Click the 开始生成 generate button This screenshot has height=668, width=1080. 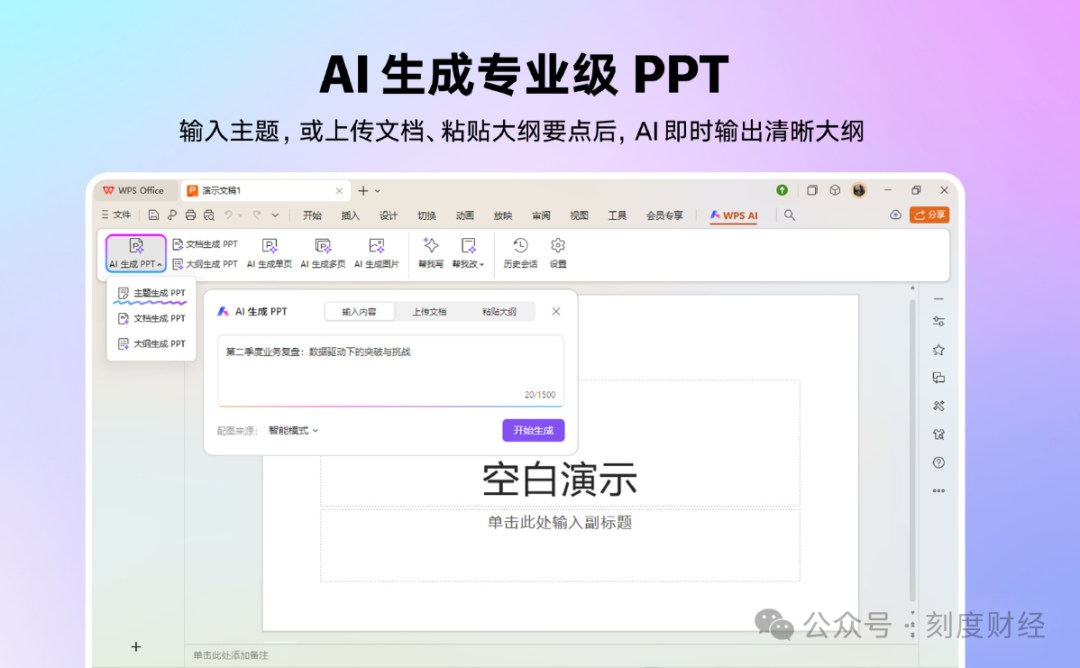click(533, 430)
